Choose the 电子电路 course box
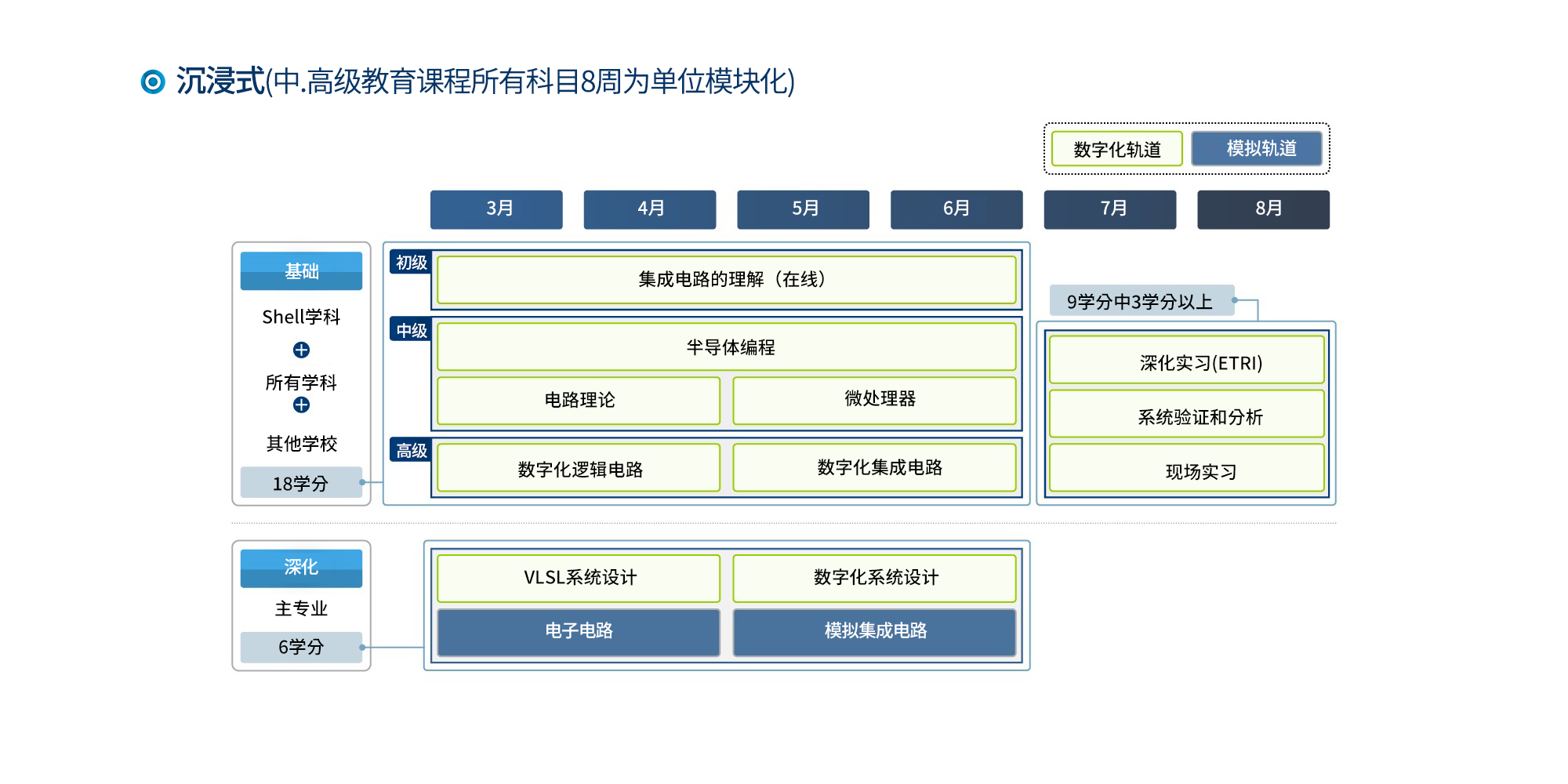 point(579,633)
